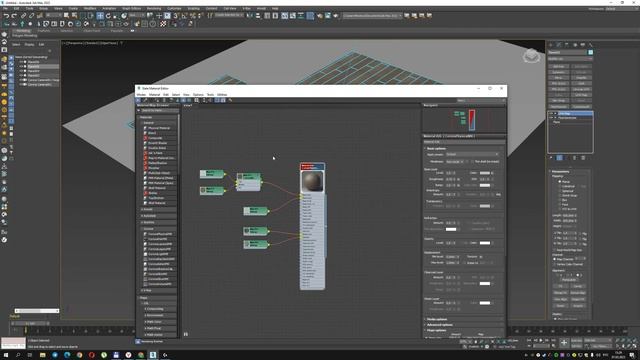Open the Options menu in Slate Editor
The height and width of the screenshot is (360, 640).
click(198, 94)
